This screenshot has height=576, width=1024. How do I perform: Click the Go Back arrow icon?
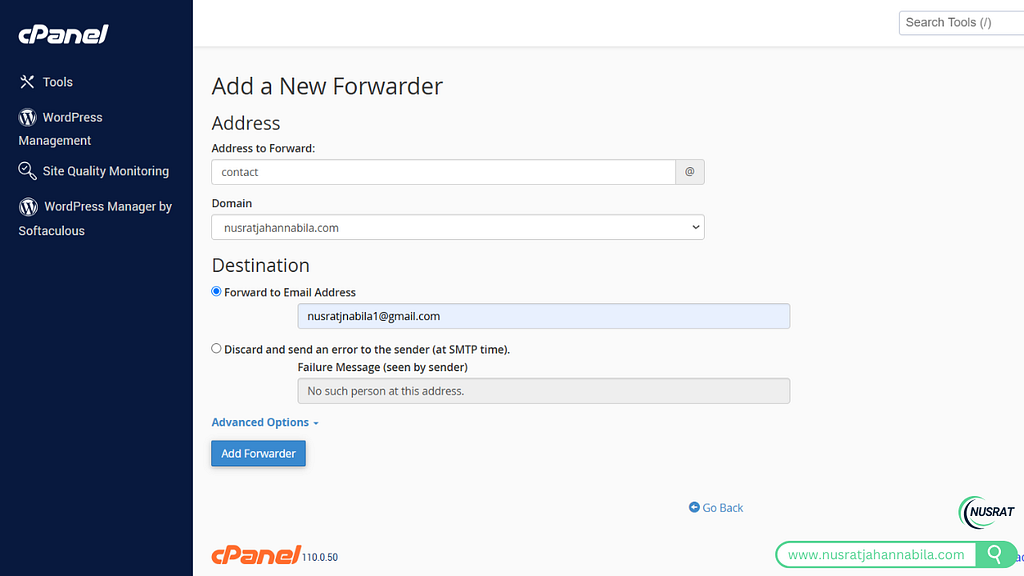[x=694, y=507]
